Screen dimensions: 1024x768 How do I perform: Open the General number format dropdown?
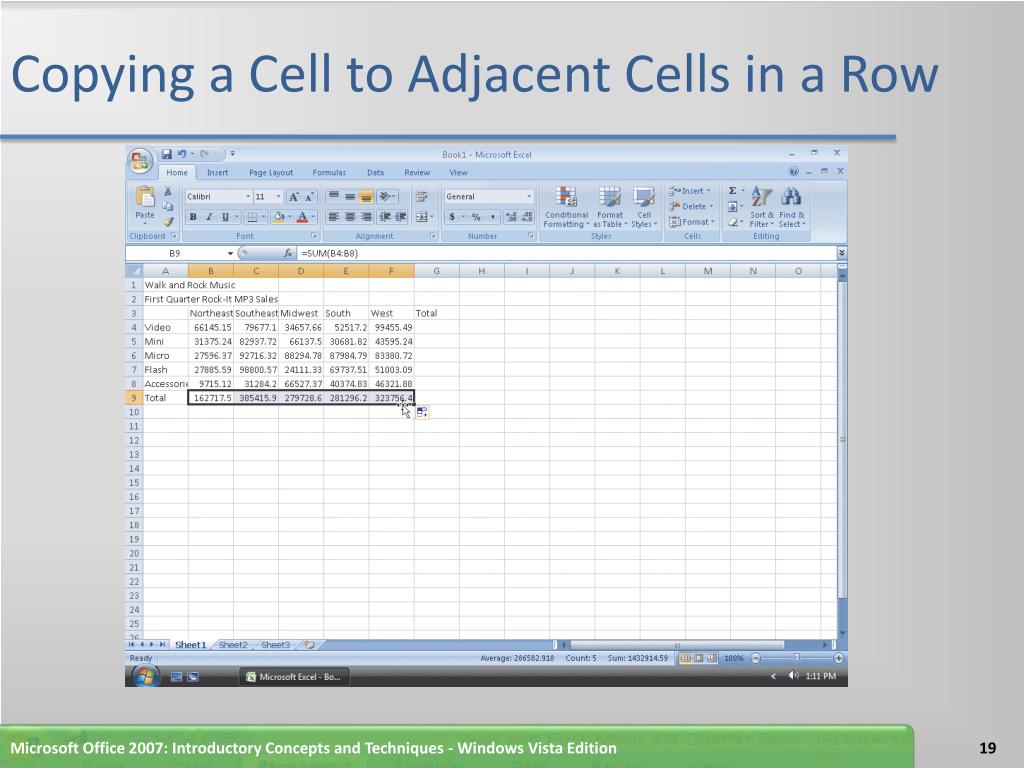(529, 197)
